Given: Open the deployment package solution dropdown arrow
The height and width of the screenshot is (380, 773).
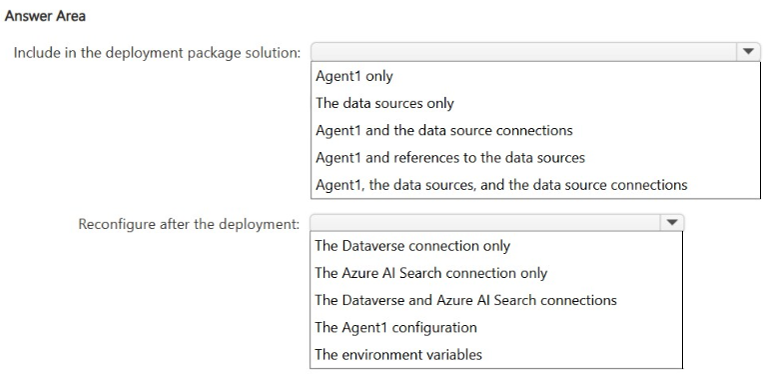Looking at the screenshot, I should (x=748, y=52).
